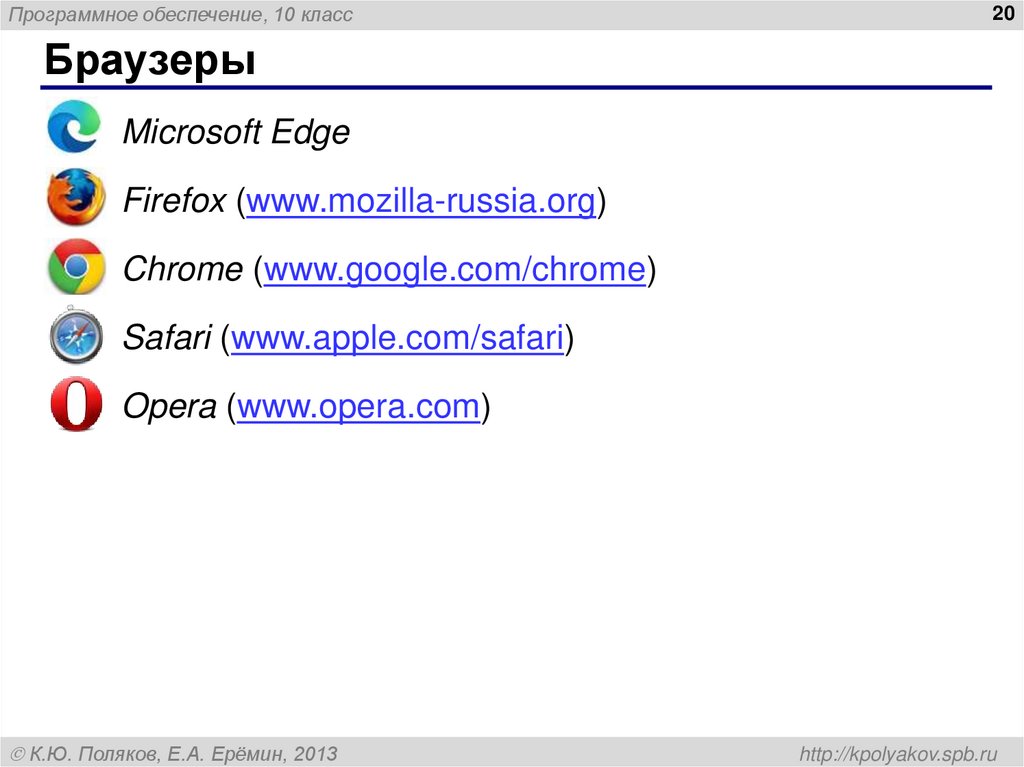Viewport: 1024px width, 767px height.
Task: Click the header "Программное обеспечение, 10 класс"
Action: tap(182, 16)
